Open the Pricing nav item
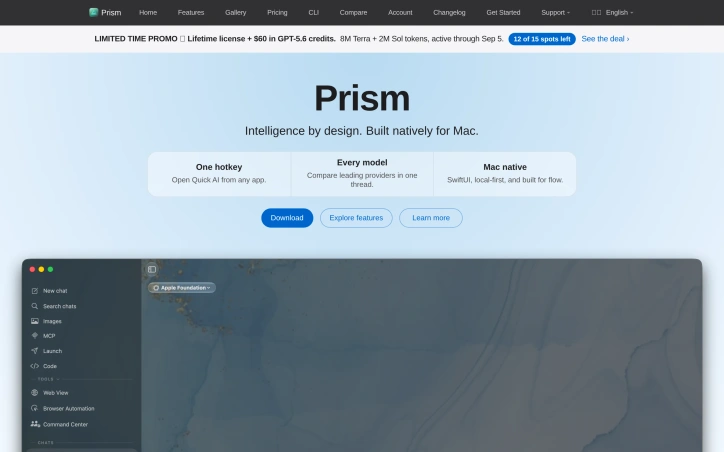Screen dimensions: 724x452 pos(277,12)
